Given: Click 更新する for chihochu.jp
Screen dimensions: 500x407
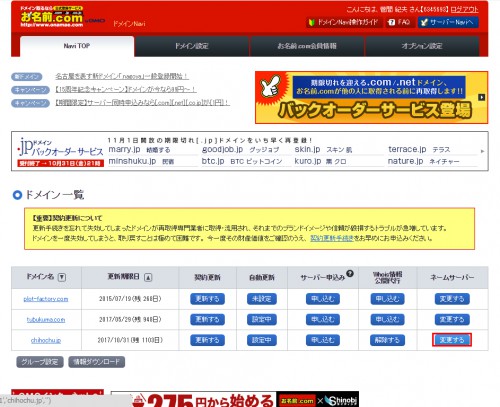Looking at the screenshot, I should (x=207, y=340).
